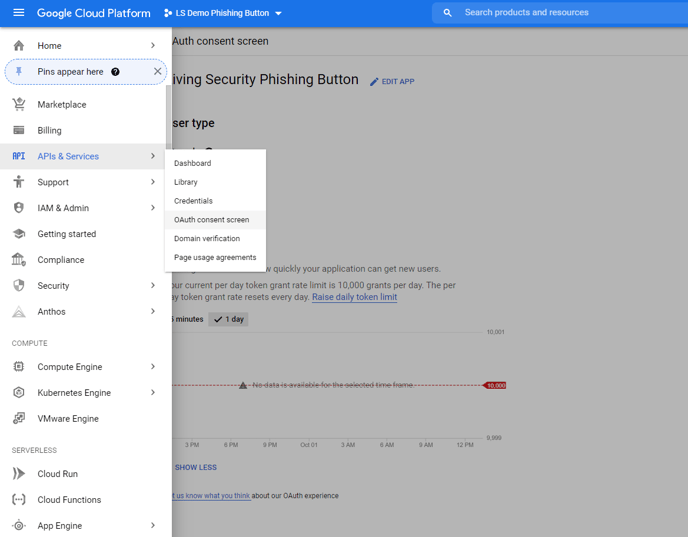Expand the Anthos submenu chevron

[153, 311]
